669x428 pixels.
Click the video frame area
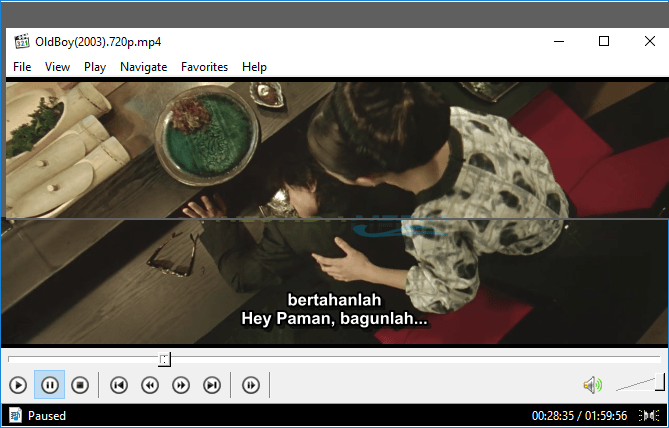(334, 213)
